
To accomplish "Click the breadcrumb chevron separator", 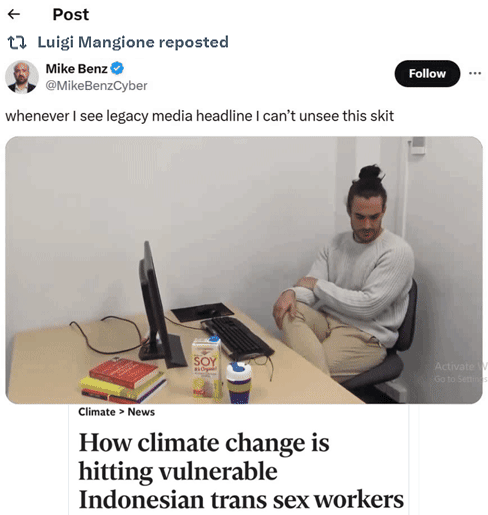I will coord(121,412).
